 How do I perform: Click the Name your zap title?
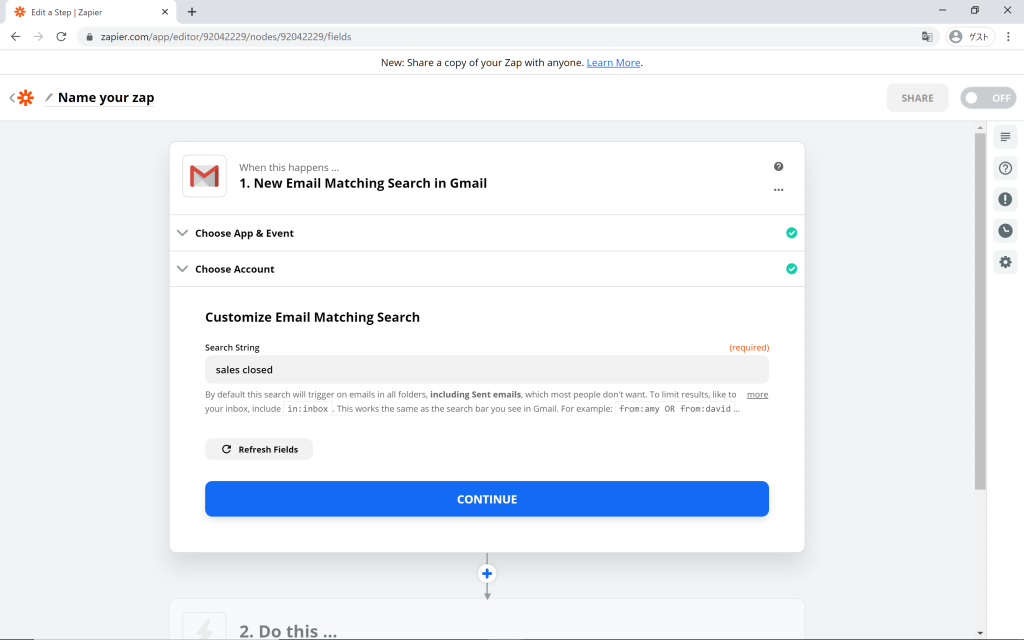(x=106, y=98)
